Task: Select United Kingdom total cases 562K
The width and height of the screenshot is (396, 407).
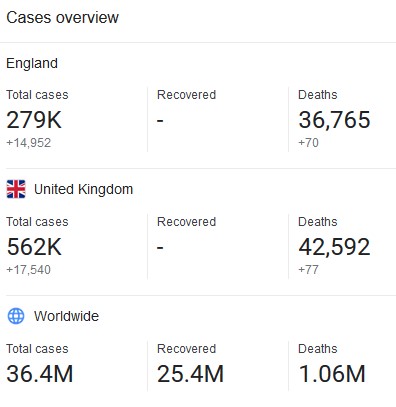Action: pyautogui.click(x=34, y=247)
